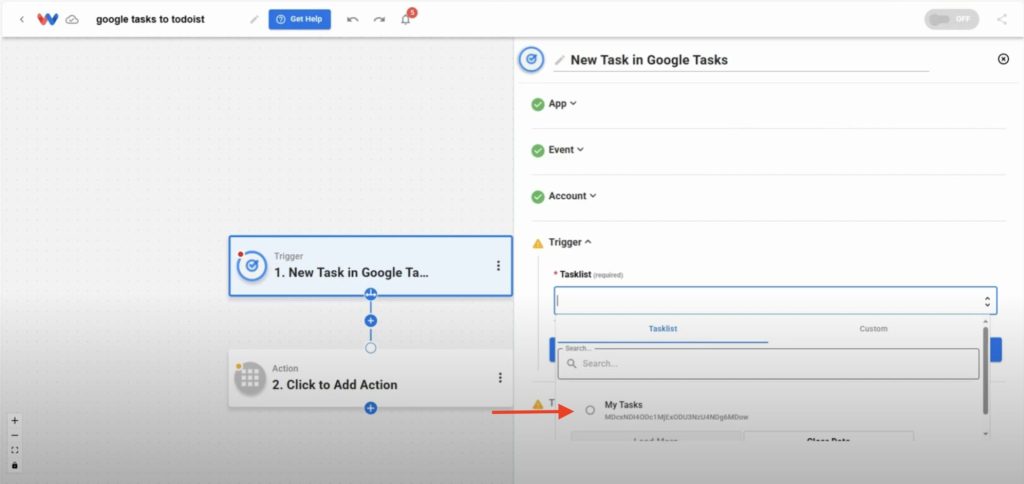
Task: Select the Trigger node on canvas
Action: pyautogui.click(x=370, y=266)
